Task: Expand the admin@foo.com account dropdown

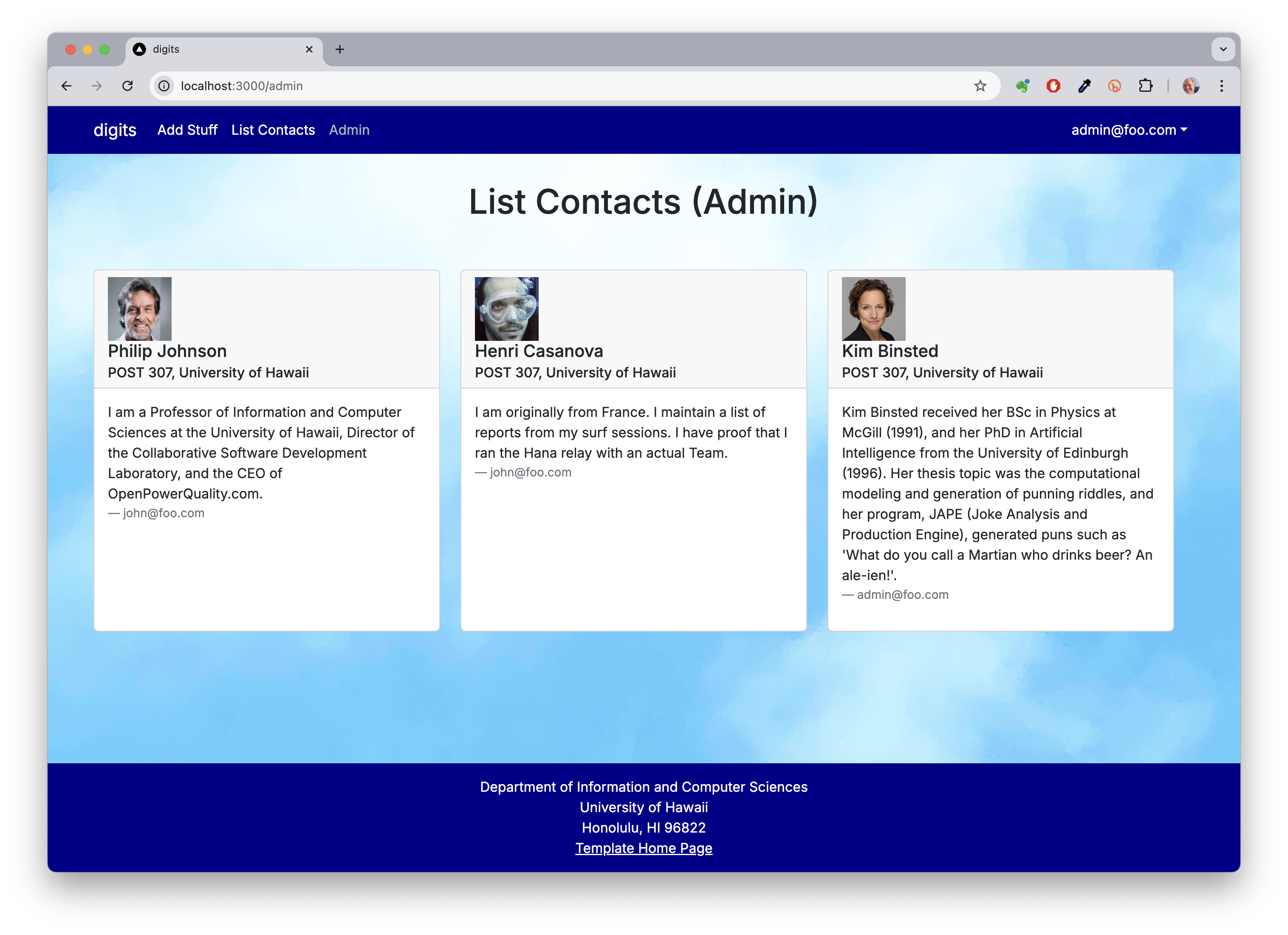Action: coord(1128,130)
